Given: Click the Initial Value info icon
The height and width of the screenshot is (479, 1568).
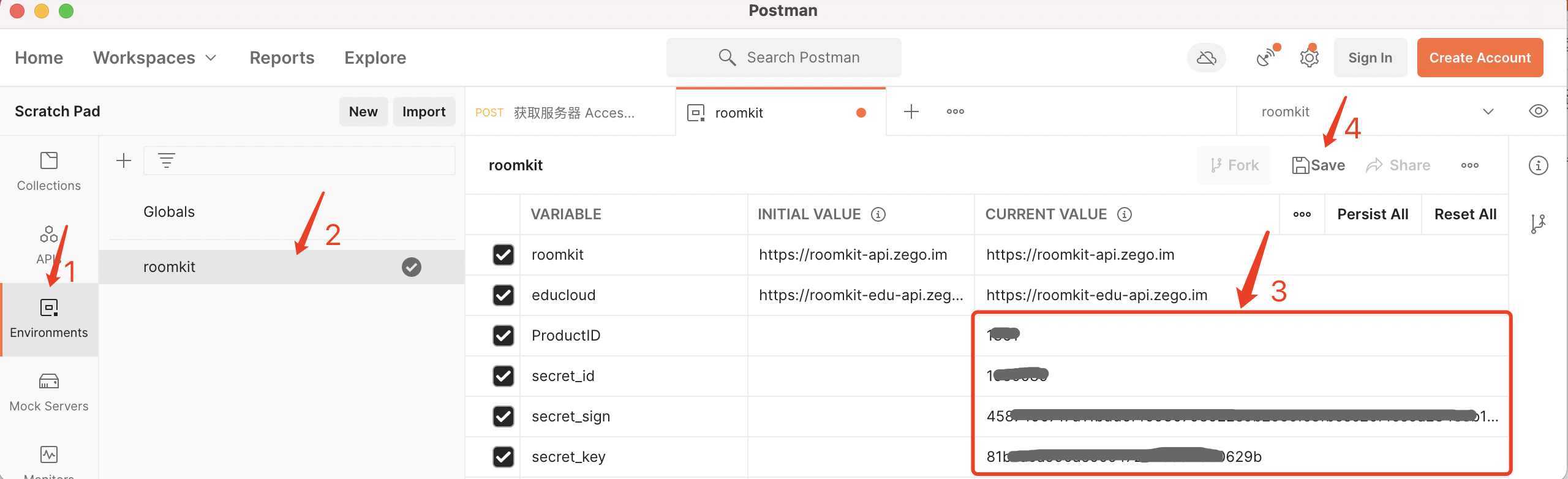Looking at the screenshot, I should click(x=878, y=214).
